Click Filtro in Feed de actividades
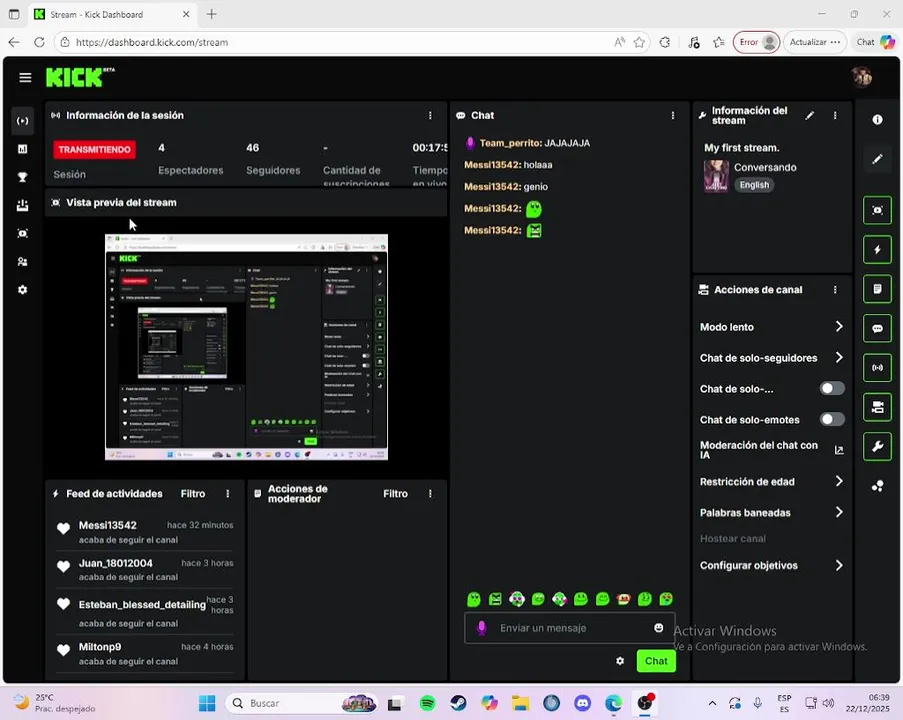 pos(192,494)
